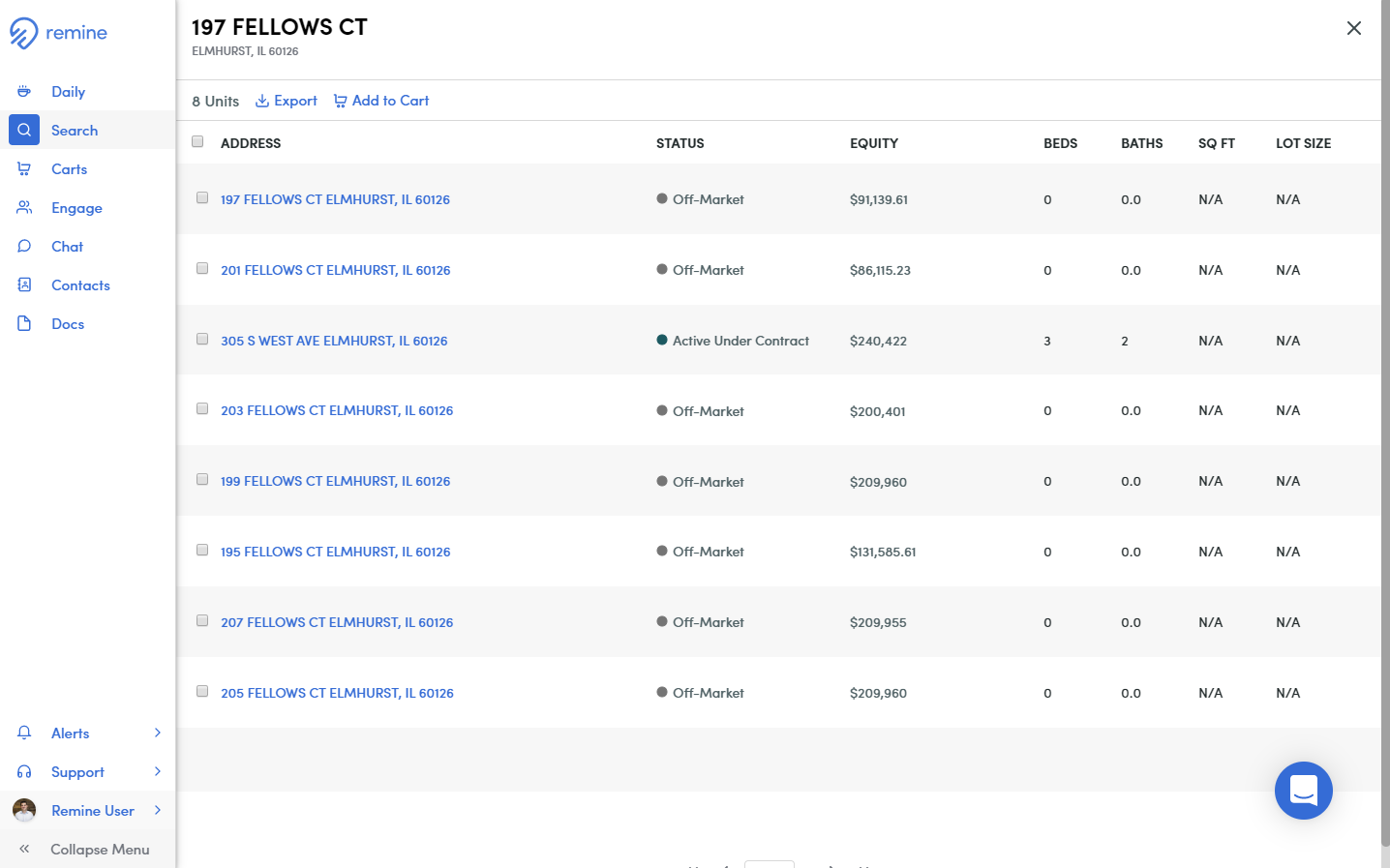1390x868 pixels.
Task: Open Alerts in the sidebar
Action: coord(70,733)
